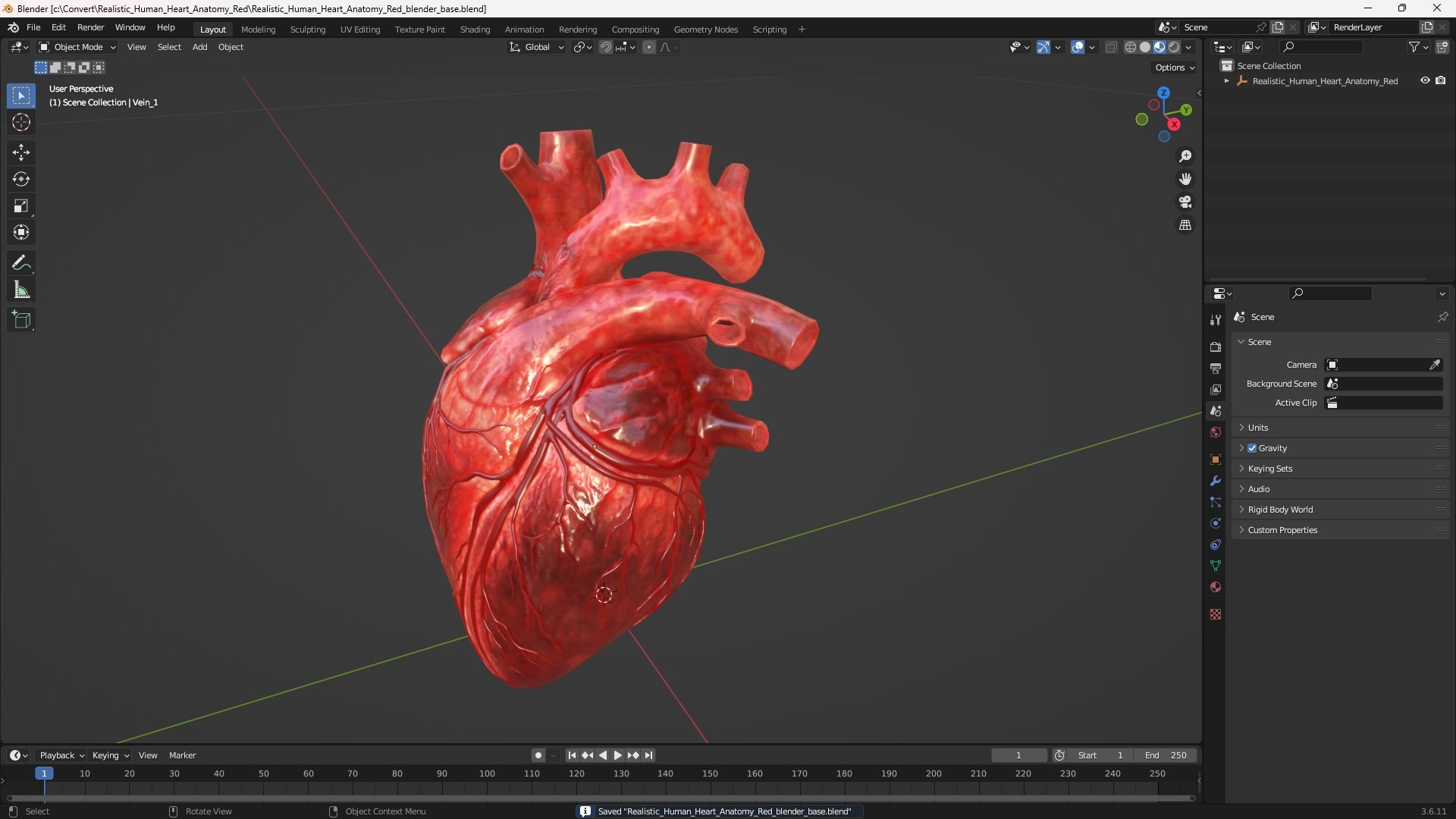Add a new workspace with plus button
The width and height of the screenshot is (1456, 819).
click(802, 30)
